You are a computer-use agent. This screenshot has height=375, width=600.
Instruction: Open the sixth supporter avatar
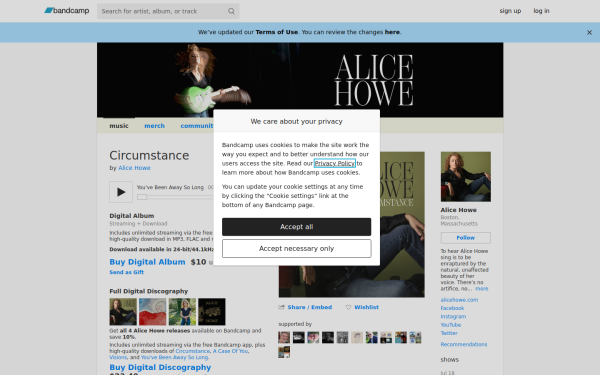click(357, 338)
